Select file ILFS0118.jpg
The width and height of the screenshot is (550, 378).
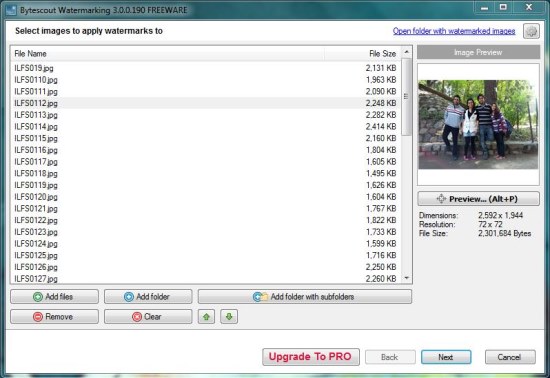[x=206, y=173]
